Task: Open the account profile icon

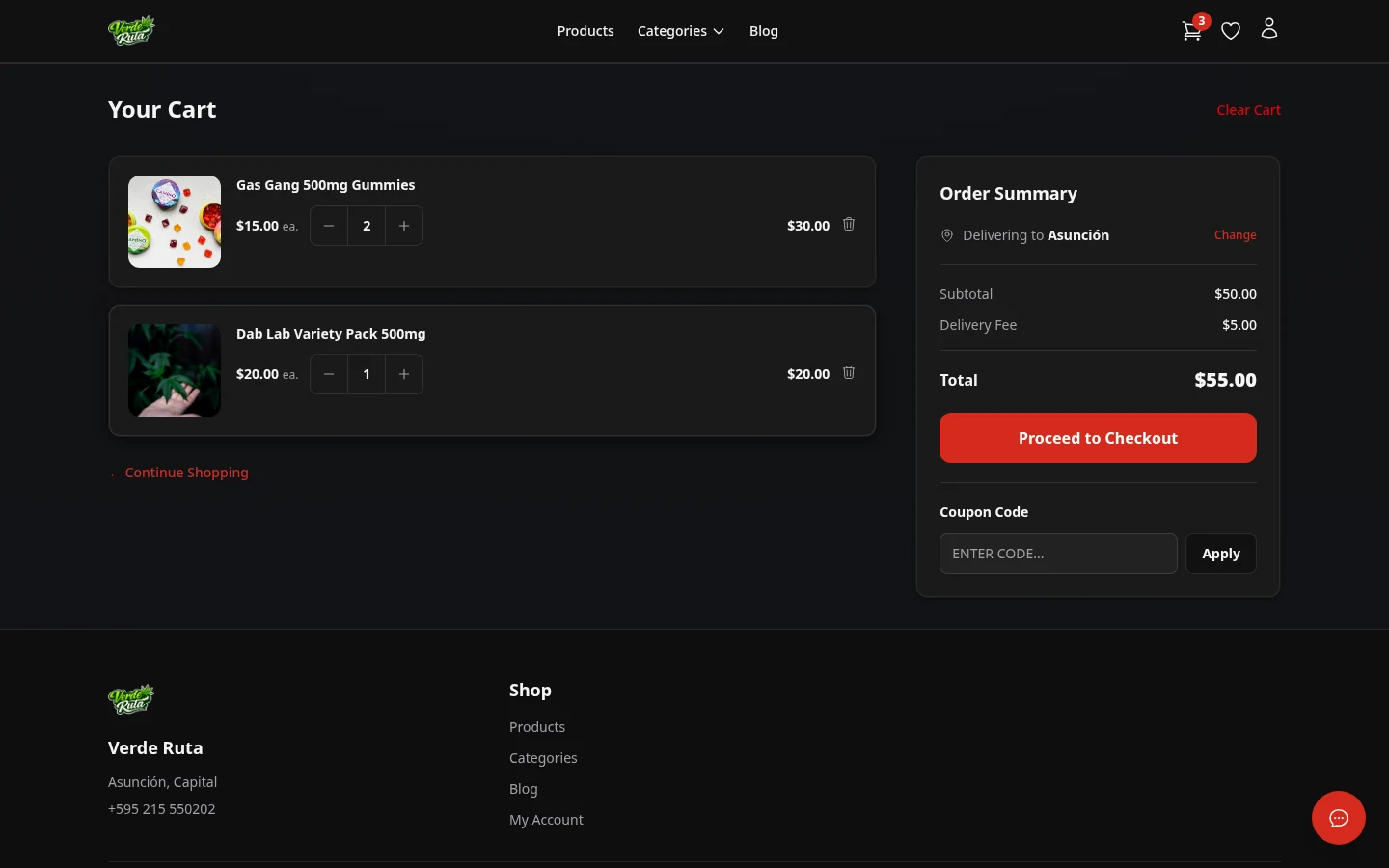Action: (1269, 28)
